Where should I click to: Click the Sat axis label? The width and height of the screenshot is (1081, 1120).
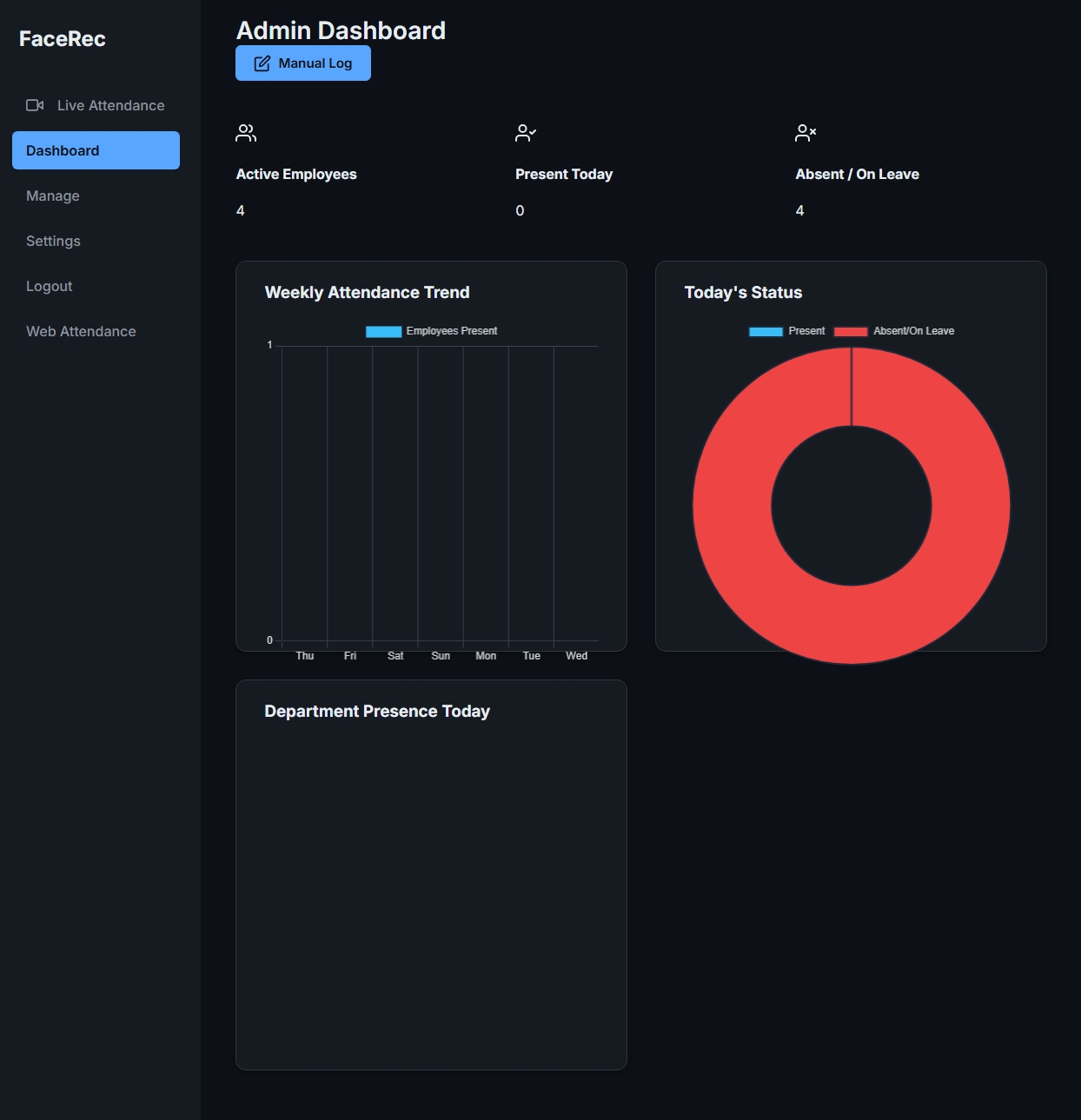coord(395,656)
